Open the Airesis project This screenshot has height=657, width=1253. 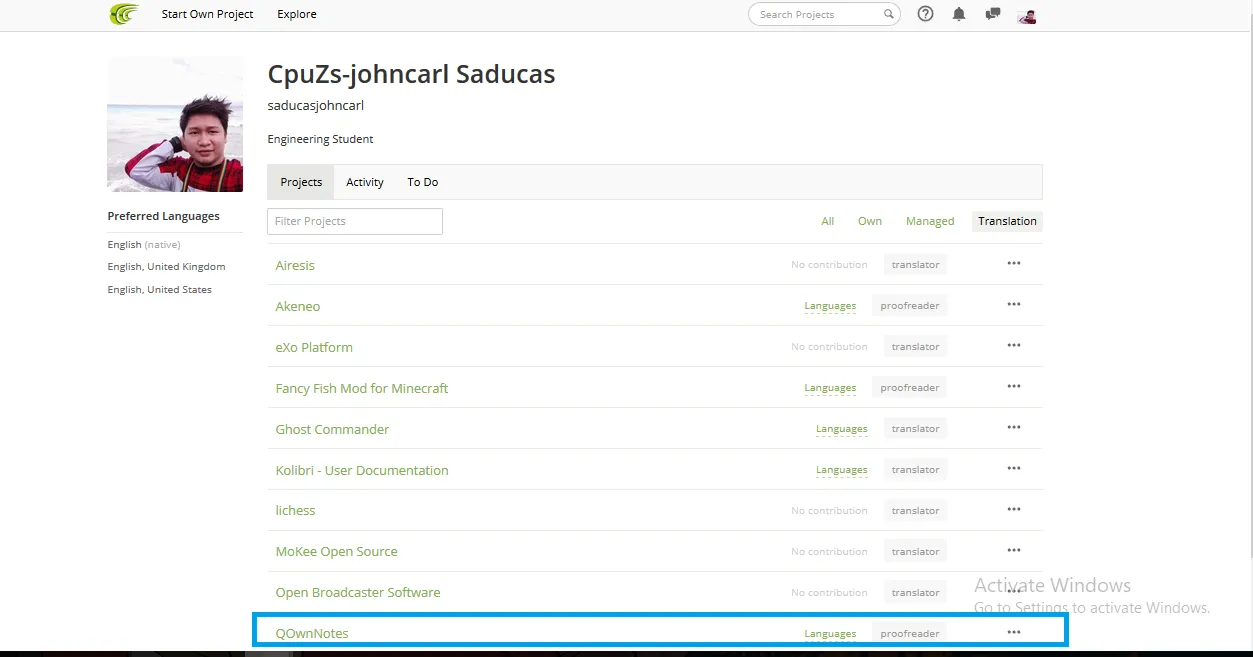[295, 265]
